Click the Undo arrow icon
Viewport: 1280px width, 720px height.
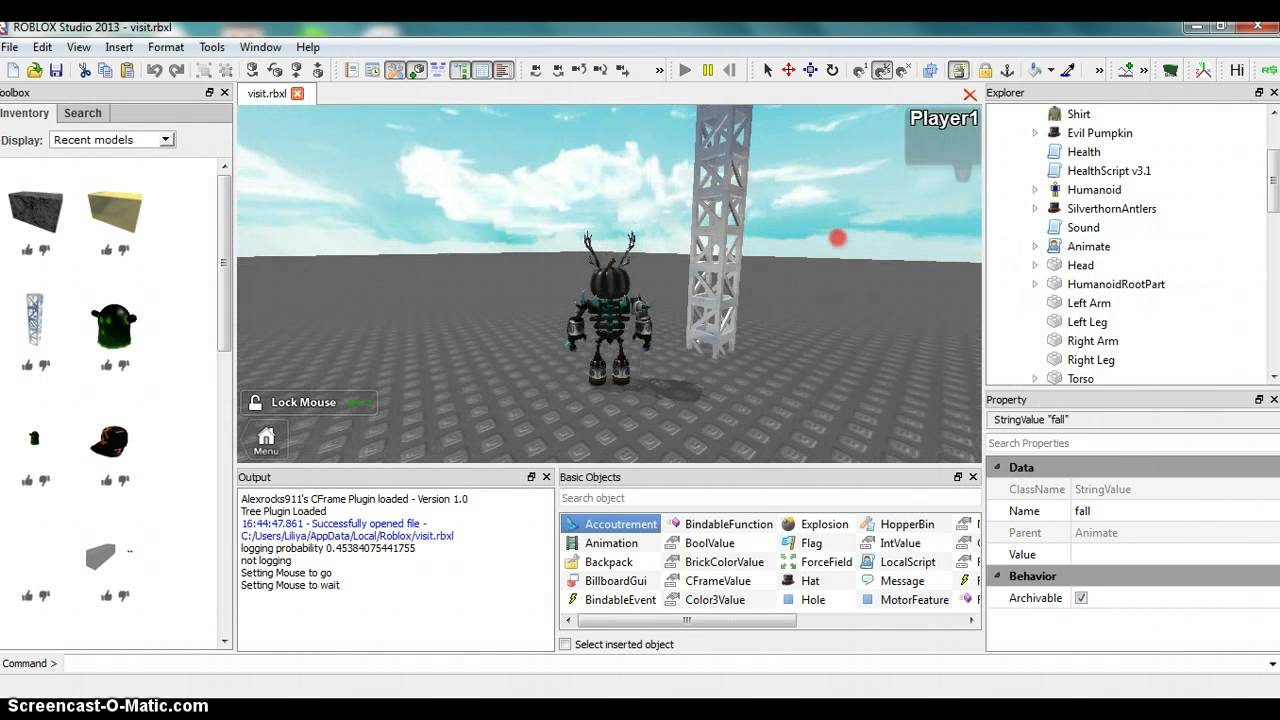tap(154, 70)
